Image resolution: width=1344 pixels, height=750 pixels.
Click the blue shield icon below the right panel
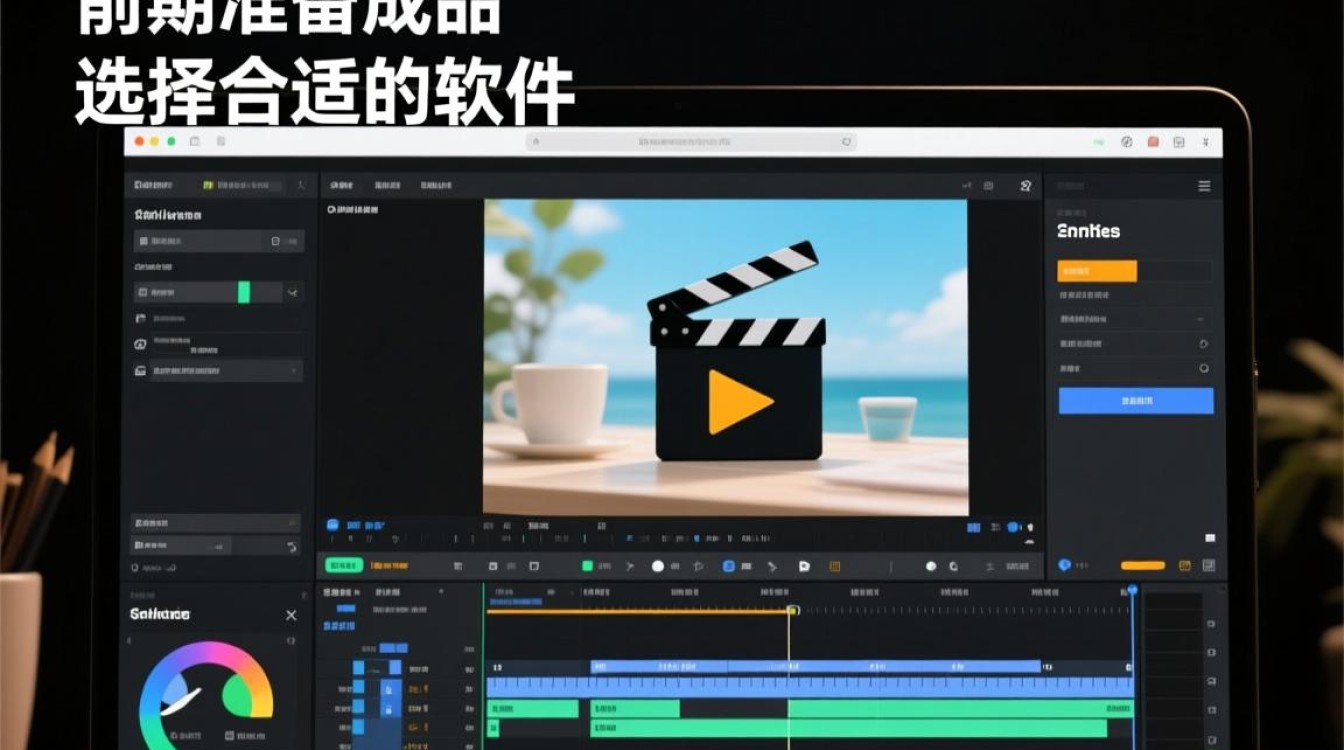pyautogui.click(x=1064, y=565)
